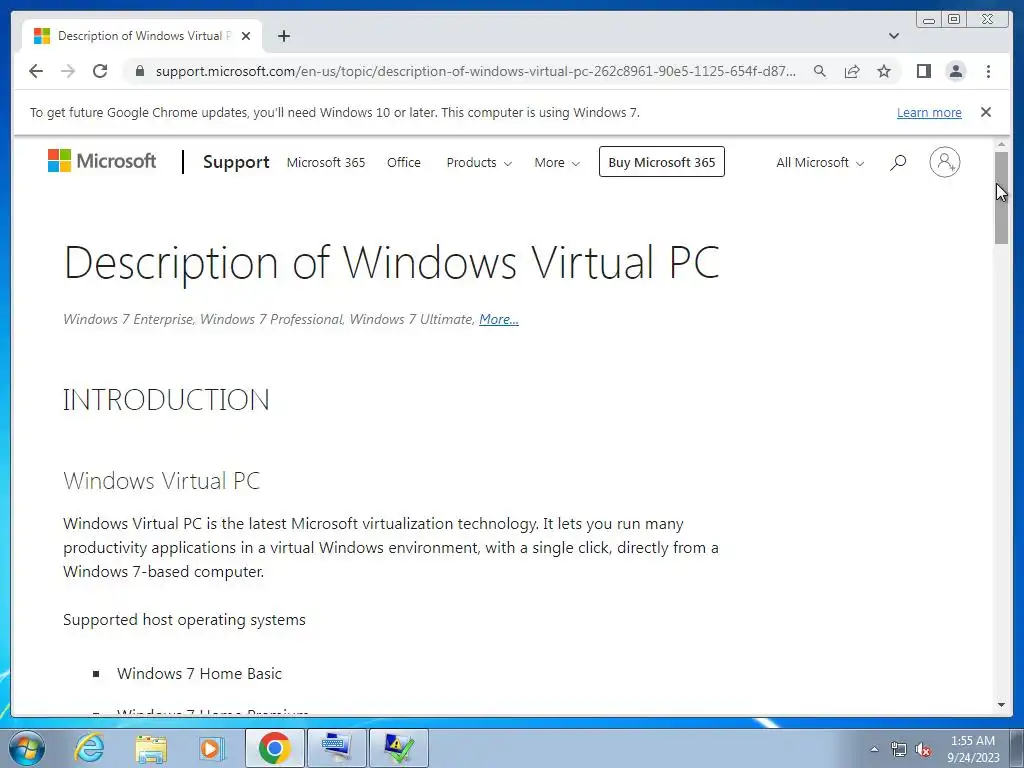Click the scrollbar down arrow
The width and height of the screenshot is (1024, 768).
pyautogui.click(x=1002, y=705)
